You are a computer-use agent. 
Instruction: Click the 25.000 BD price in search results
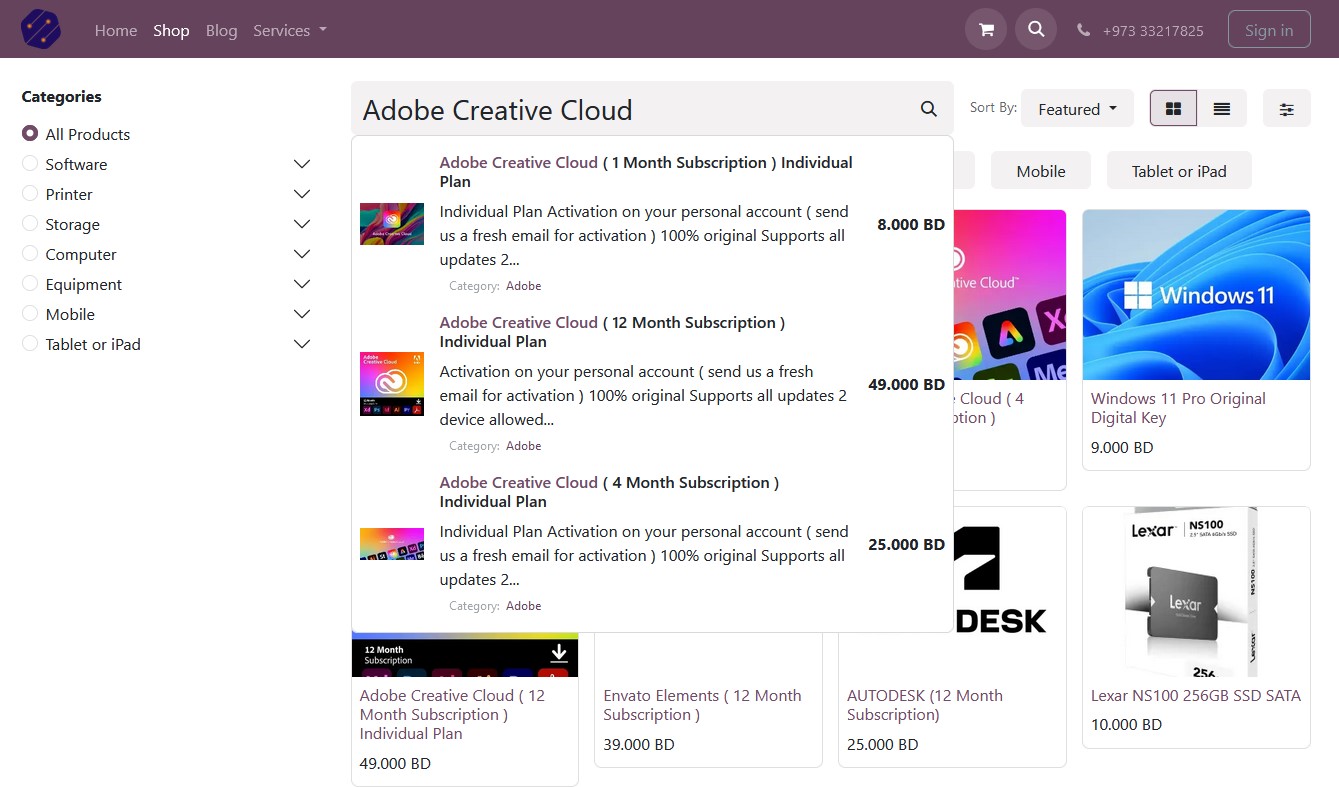point(907,544)
